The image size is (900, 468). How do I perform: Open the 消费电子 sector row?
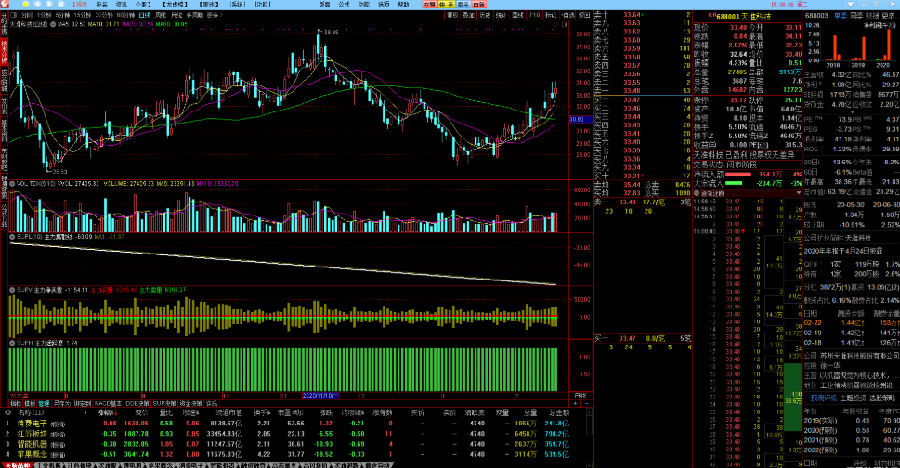(33, 424)
